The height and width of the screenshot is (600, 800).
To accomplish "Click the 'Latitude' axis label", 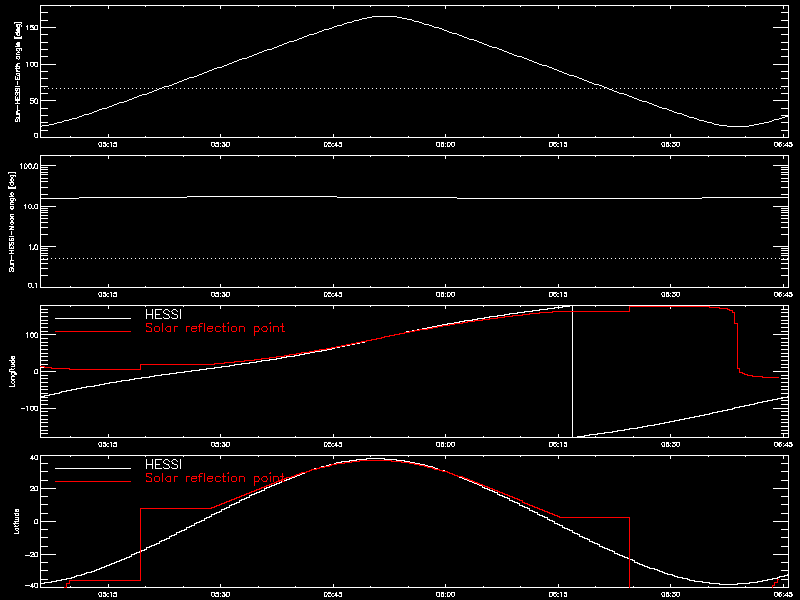I will (17, 521).
